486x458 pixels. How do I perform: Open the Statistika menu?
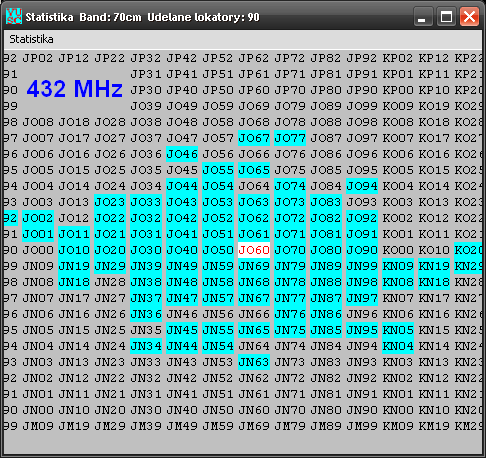point(31,39)
